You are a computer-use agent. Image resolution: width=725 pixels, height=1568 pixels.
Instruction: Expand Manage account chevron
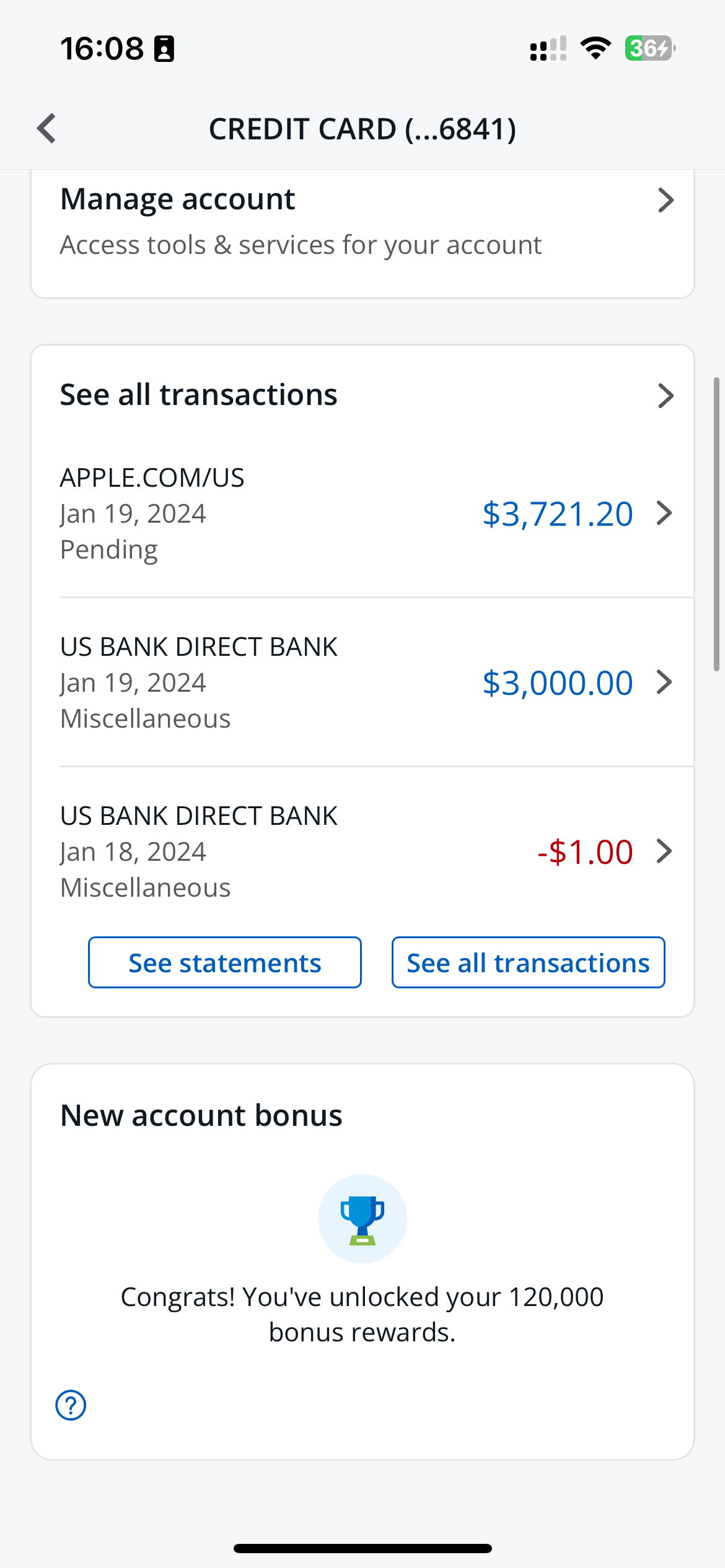tap(666, 200)
